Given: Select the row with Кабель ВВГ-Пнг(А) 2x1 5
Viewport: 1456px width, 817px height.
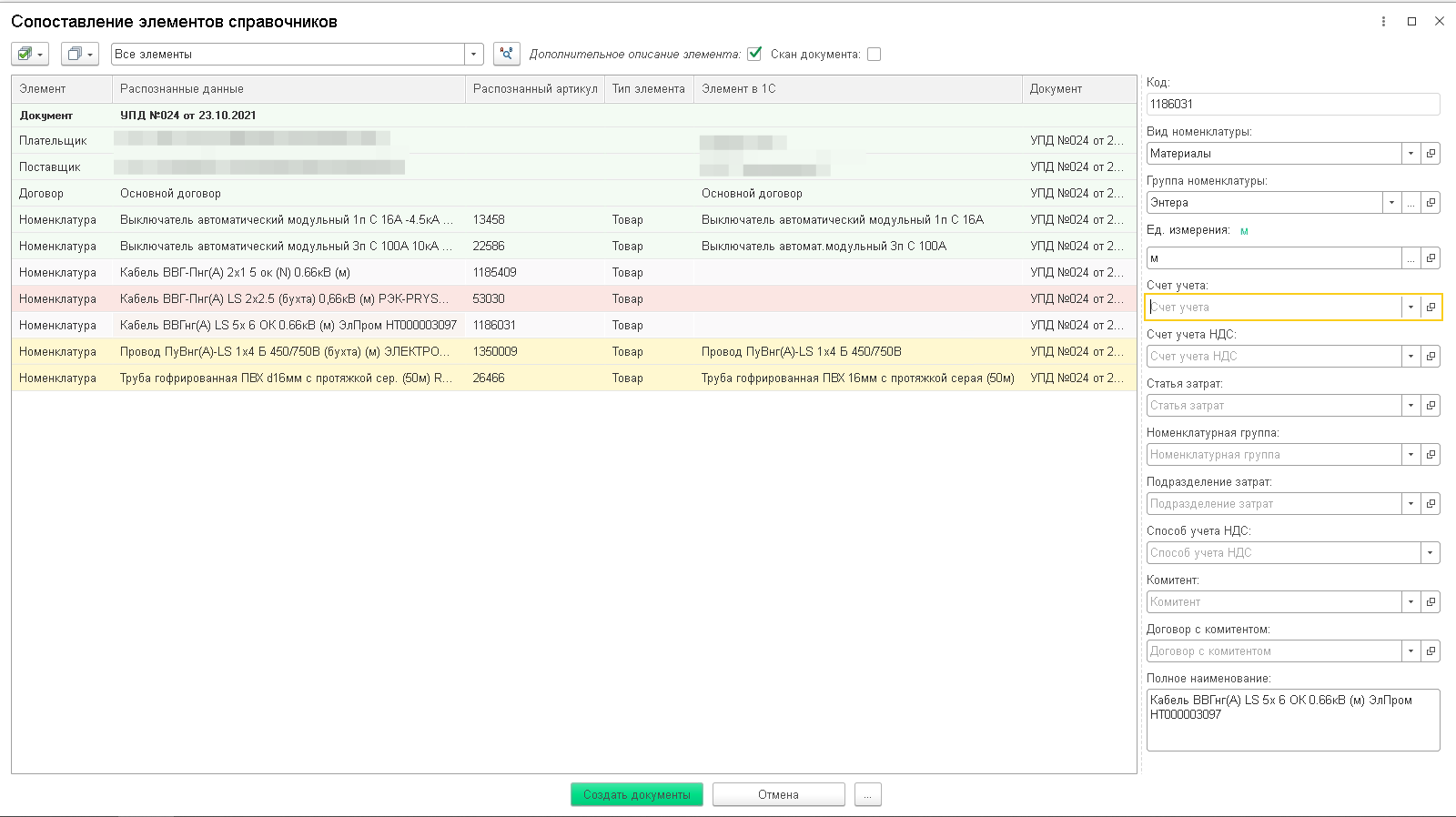Looking at the screenshot, I should (574, 273).
